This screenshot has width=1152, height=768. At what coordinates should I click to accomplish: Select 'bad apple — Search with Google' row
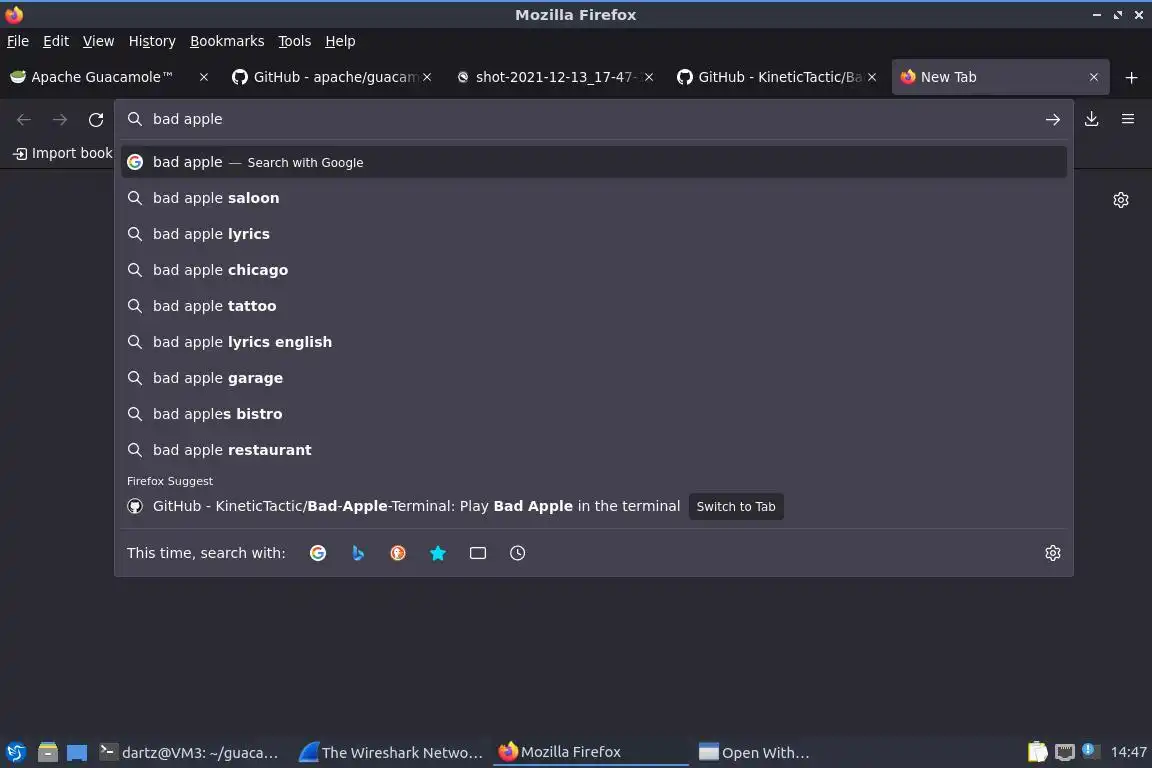coord(594,162)
